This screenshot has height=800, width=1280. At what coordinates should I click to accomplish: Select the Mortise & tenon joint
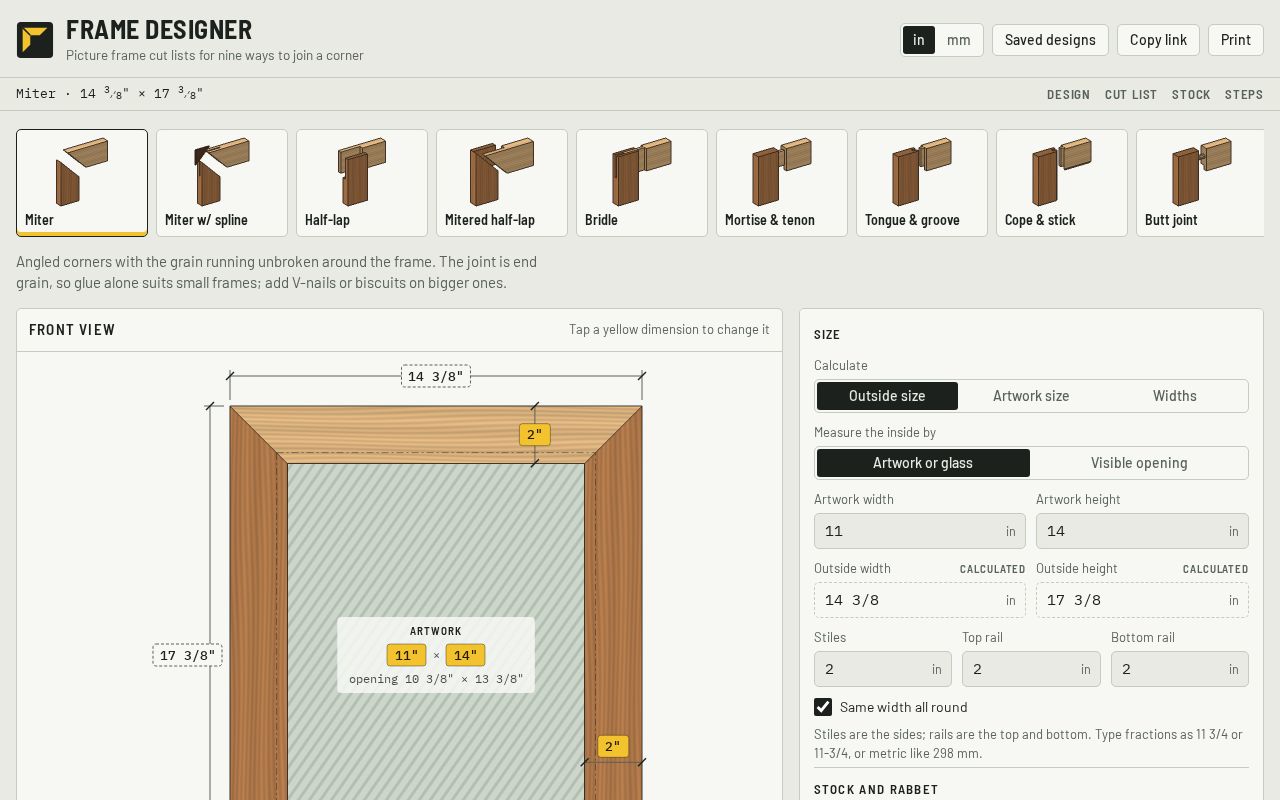pos(782,183)
